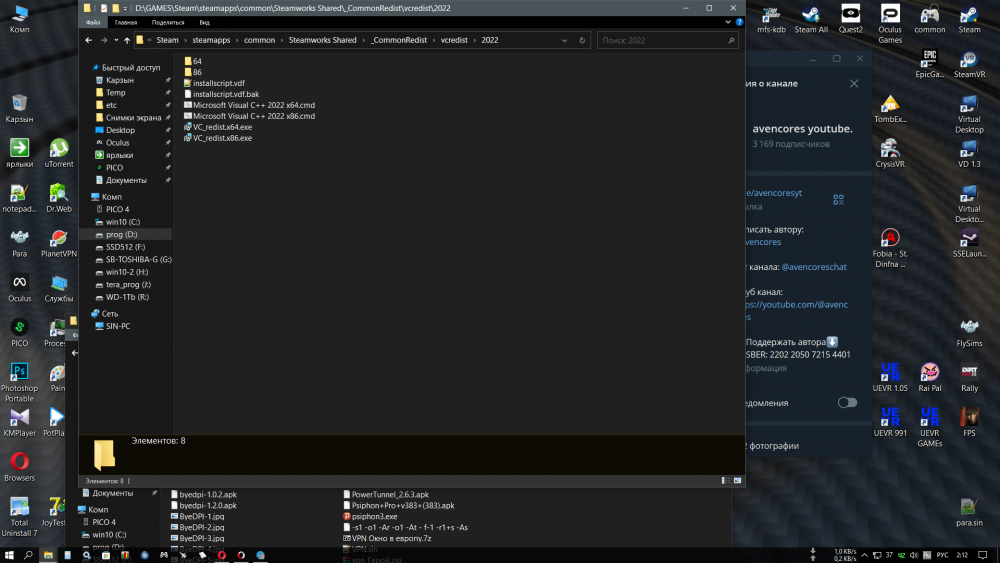Click the Back navigation arrow
Viewport: 1000px width, 563px height.
90,40
